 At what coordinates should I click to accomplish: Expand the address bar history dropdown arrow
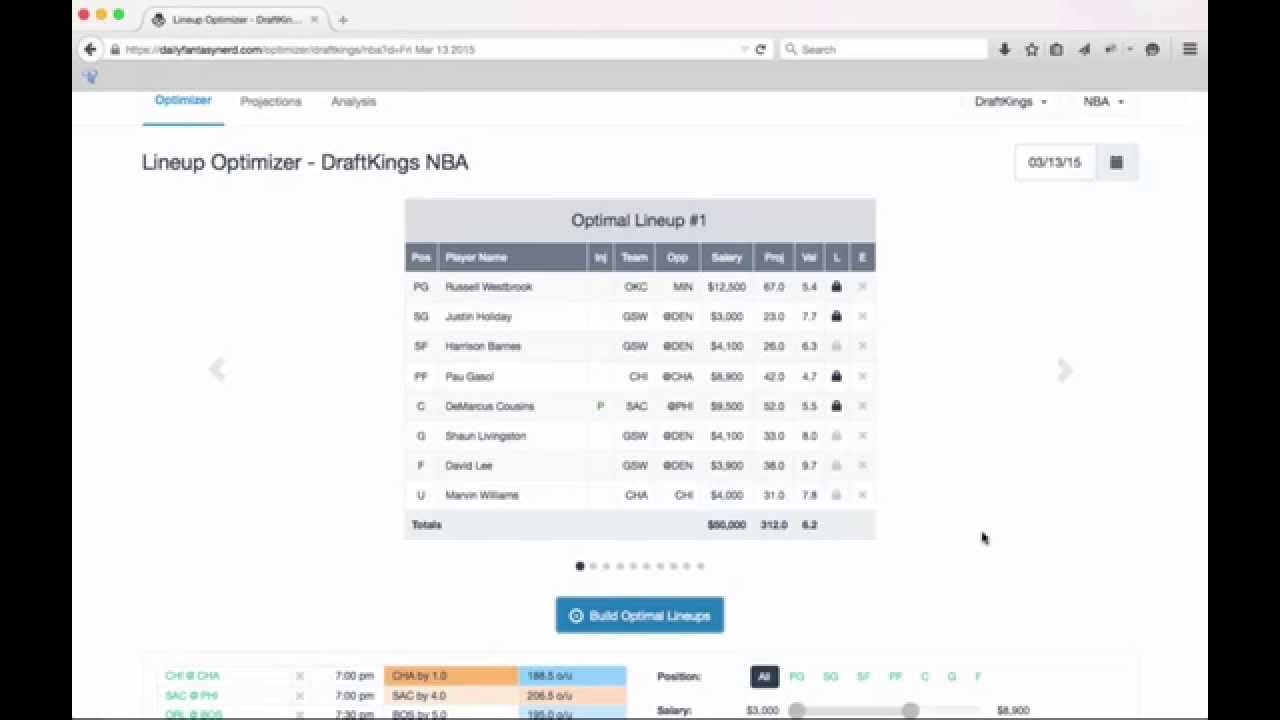point(744,49)
